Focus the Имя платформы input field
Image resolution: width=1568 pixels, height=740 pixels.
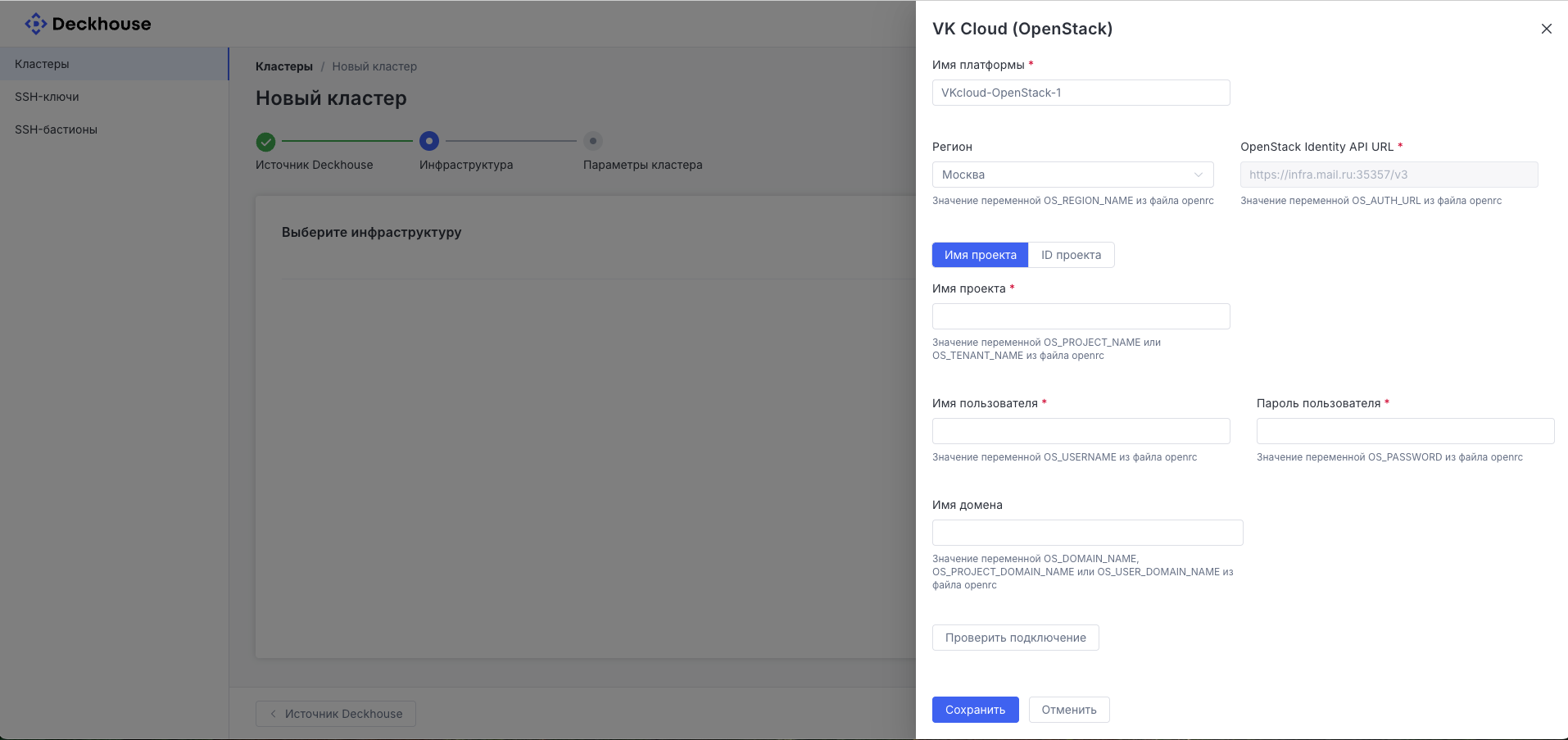click(x=1081, y=93)
